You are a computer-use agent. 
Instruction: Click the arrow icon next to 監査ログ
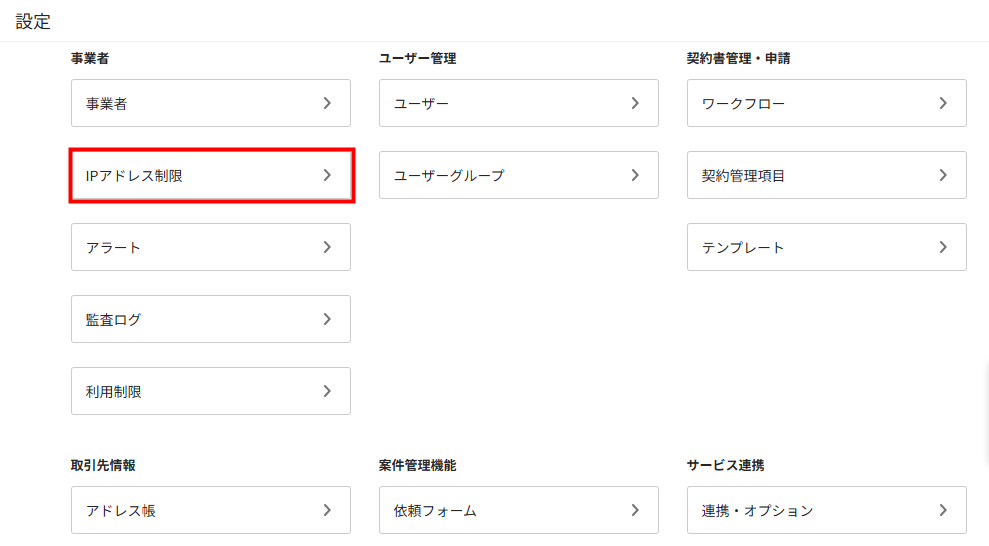click(327, 319)
